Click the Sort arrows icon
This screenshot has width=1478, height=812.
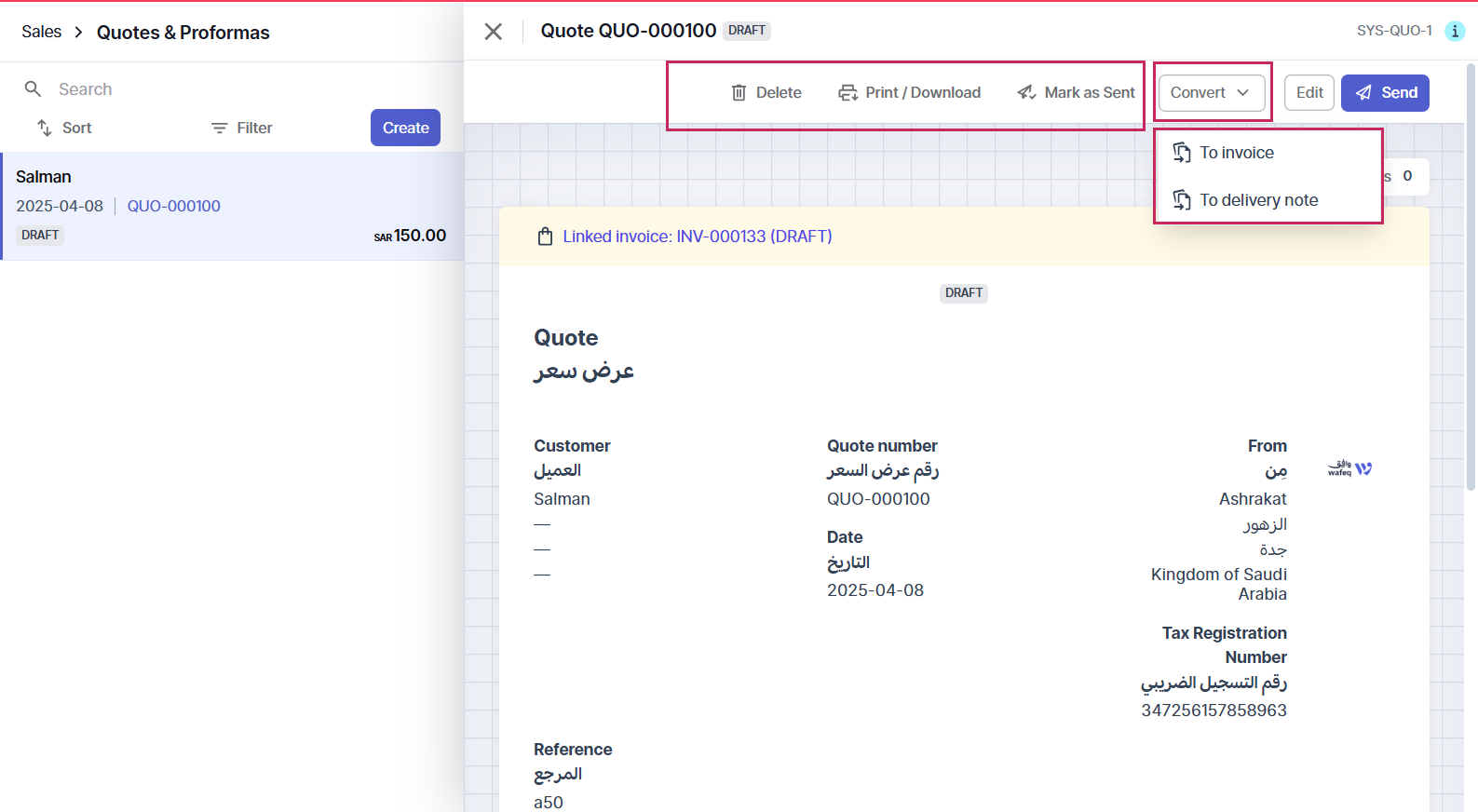[44, 128]
